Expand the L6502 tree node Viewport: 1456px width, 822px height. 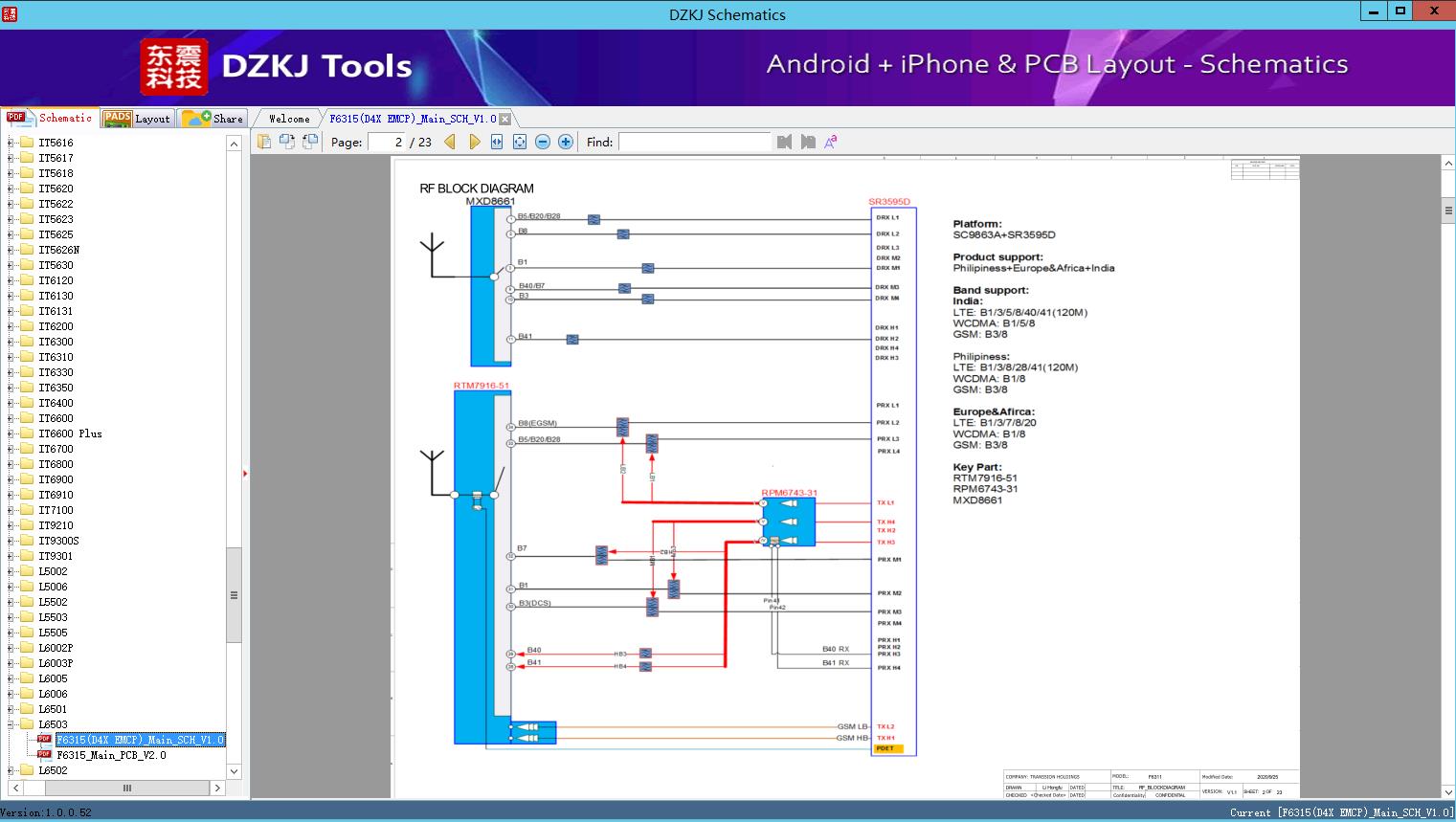coord(11,770)
